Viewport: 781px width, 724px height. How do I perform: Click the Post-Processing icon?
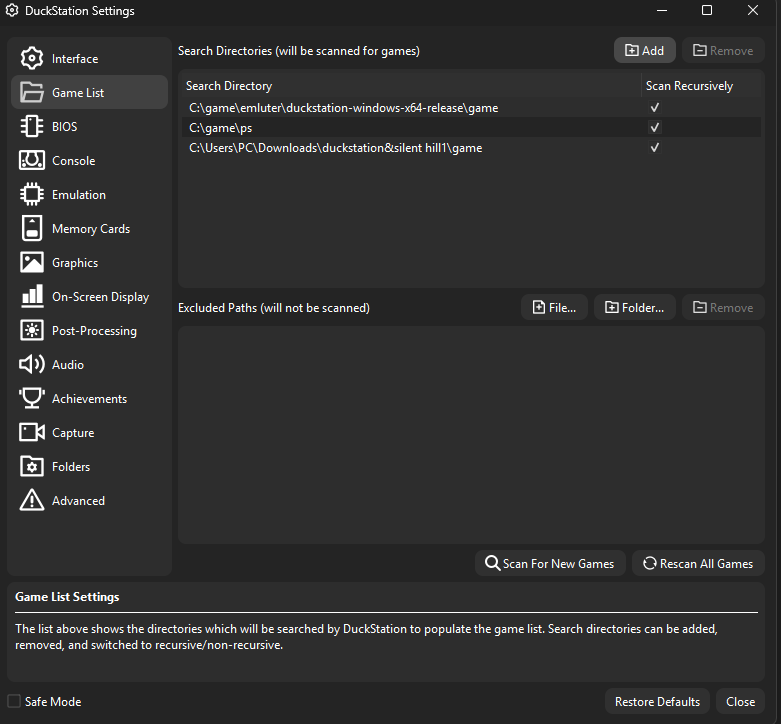tap(32, 330)
